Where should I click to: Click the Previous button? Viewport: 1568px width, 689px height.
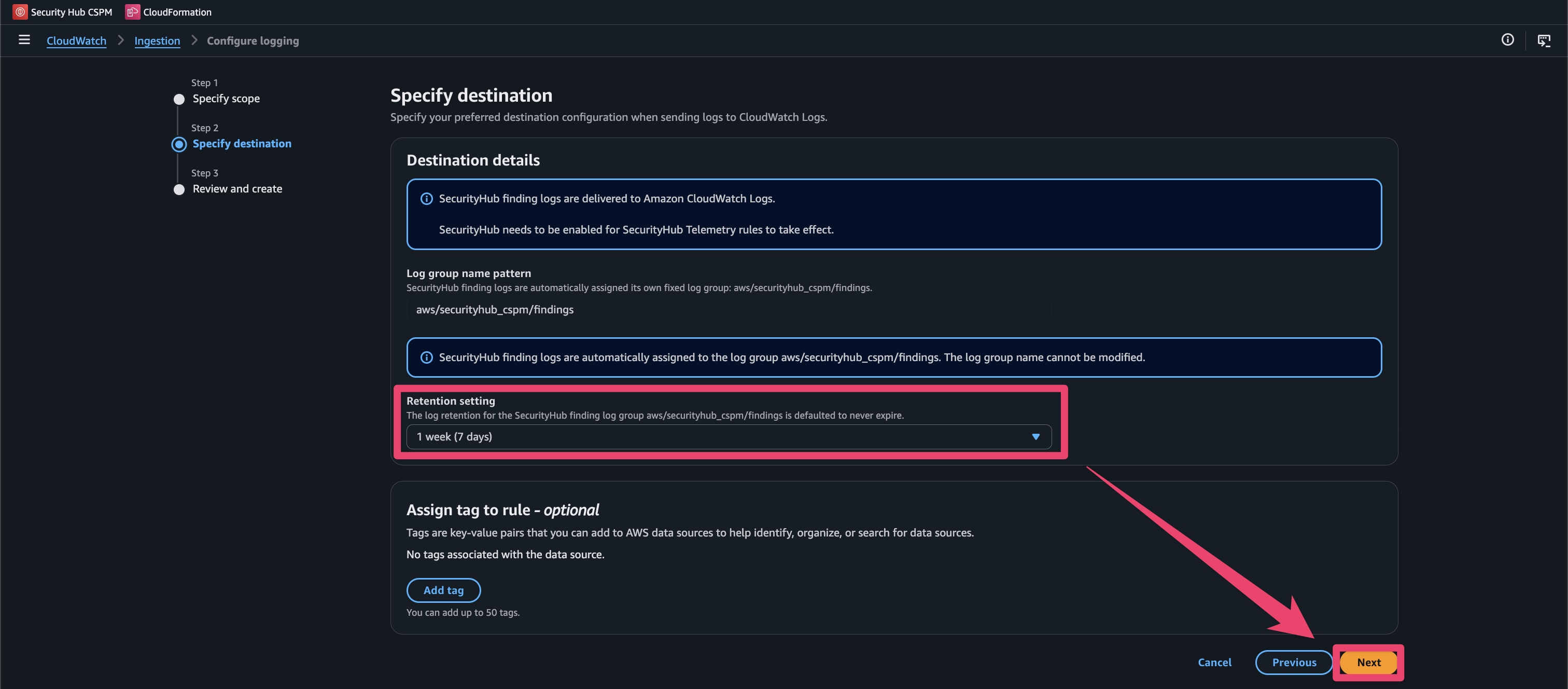tap(1294, 662)
